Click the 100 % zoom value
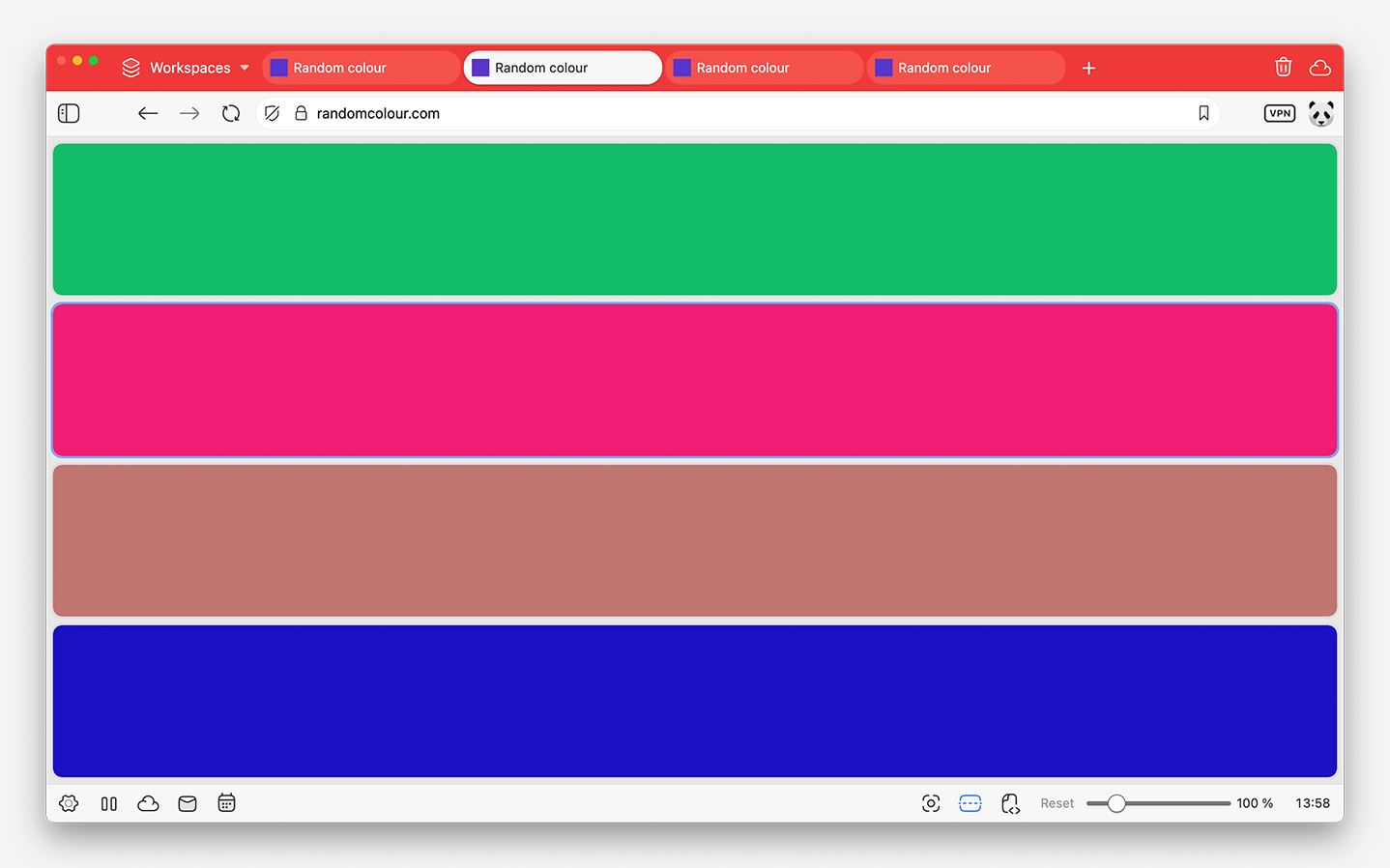 [1255, 803]
